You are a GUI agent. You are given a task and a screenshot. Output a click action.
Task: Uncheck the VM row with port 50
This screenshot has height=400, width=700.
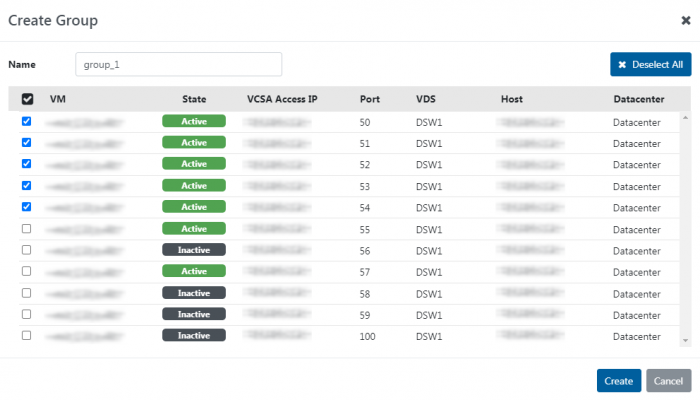tap(27, 121)
